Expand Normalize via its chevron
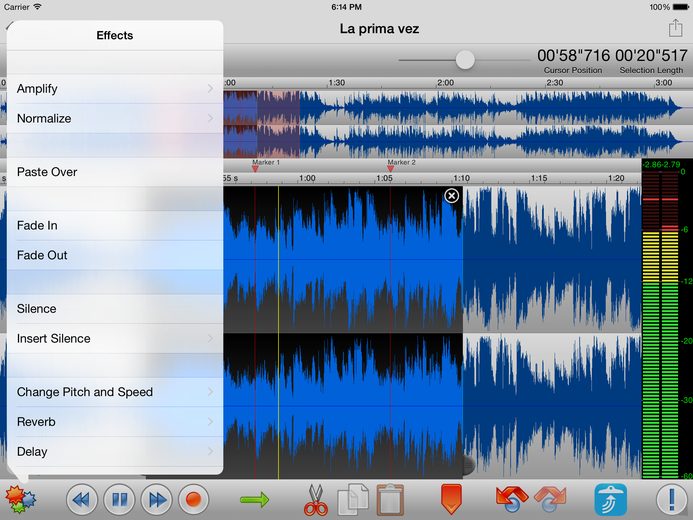Viewport: 693px width, 520px height. [210, 118]
